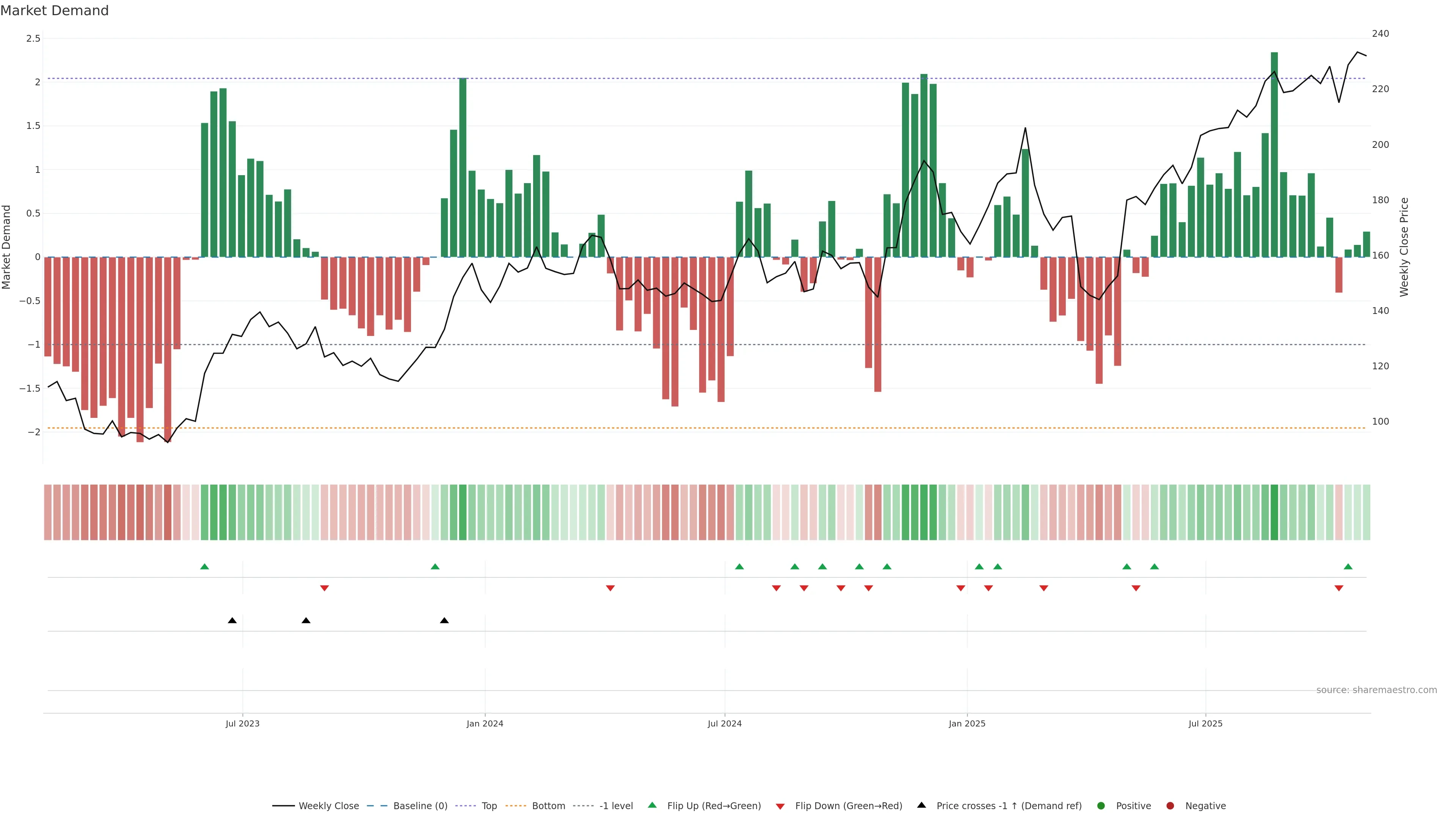Image resolution: width=1456 pixels, height=819 pixels.
Task: Click the Weekly Close Price axis title
Action: click(x=1404, y=247)
